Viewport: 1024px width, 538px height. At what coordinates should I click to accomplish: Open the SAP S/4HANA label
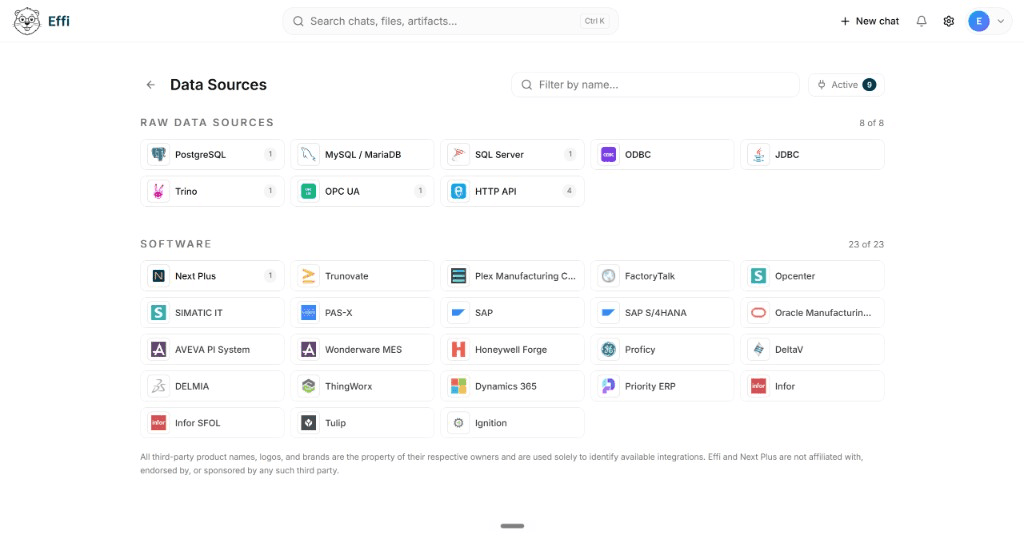656,313
